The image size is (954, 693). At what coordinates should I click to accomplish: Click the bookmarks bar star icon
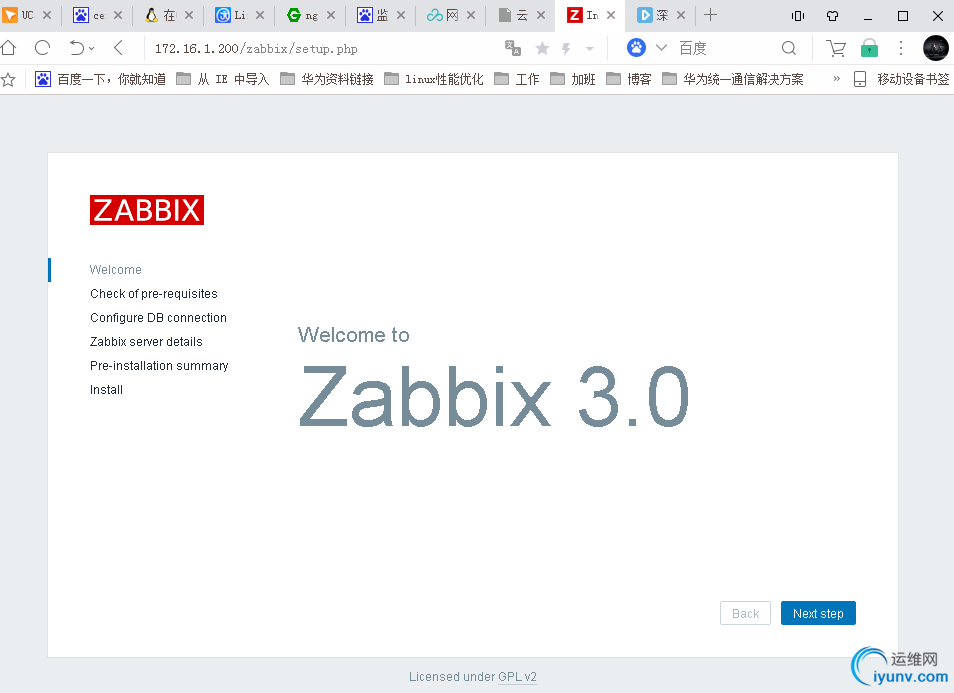pyautogui.click(x=9, y=79)
